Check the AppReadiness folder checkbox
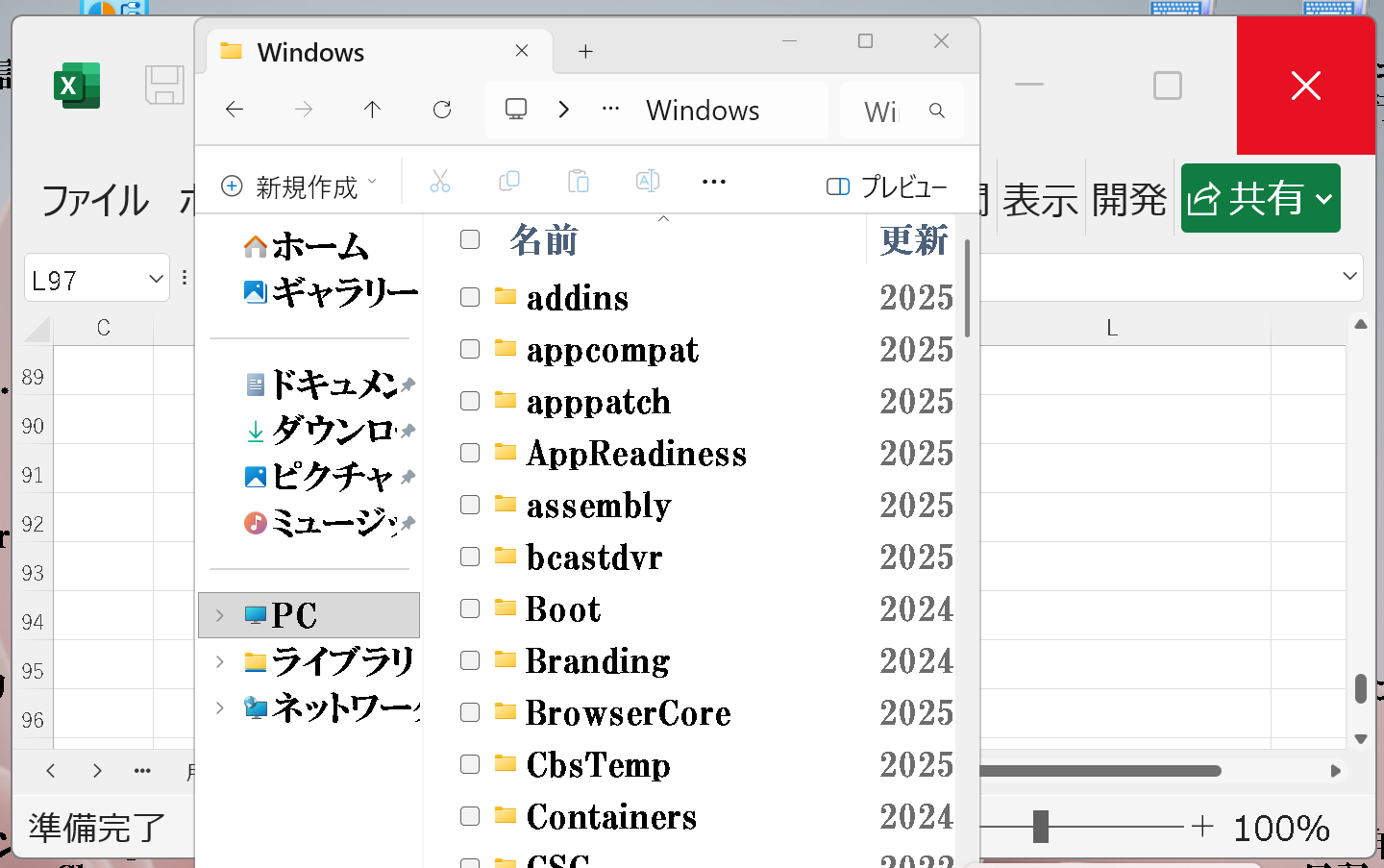The image size is (1384, 868). (470, 453)
